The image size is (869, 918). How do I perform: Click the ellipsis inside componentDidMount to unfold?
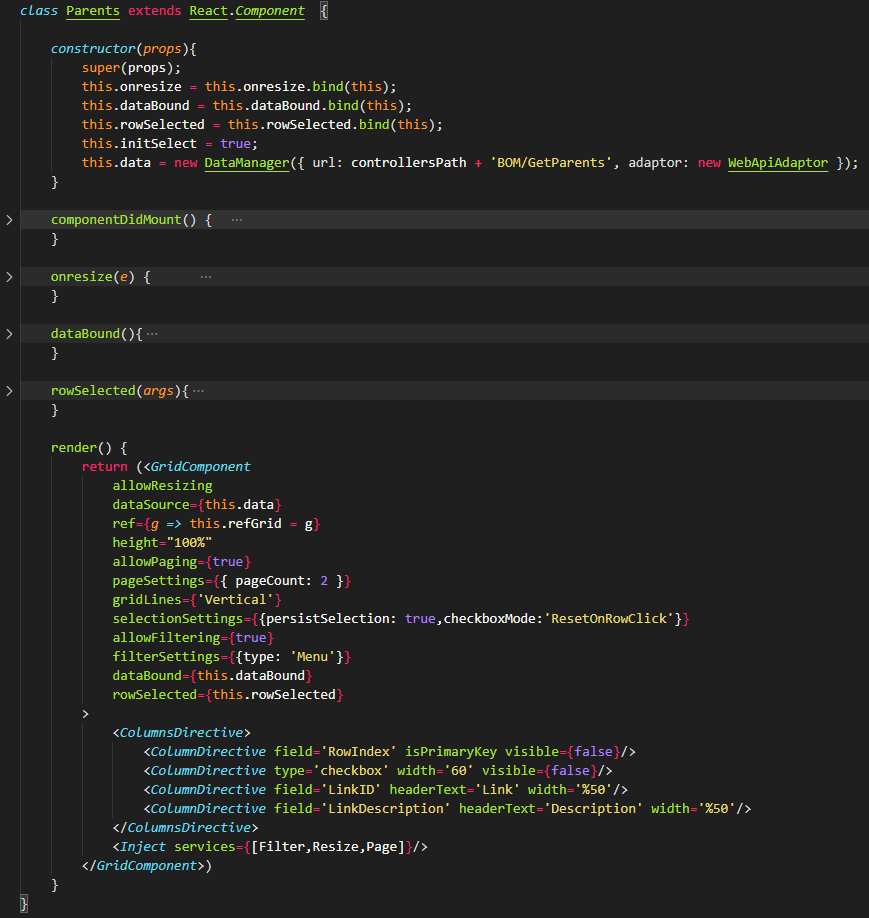pyautogui.click(x=236, y=219)
